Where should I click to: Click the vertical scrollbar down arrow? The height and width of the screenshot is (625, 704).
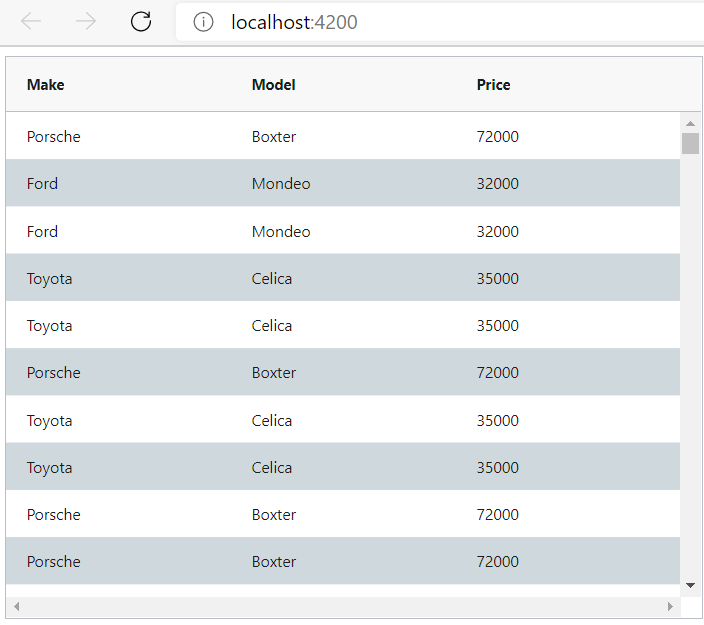(691, 585)
